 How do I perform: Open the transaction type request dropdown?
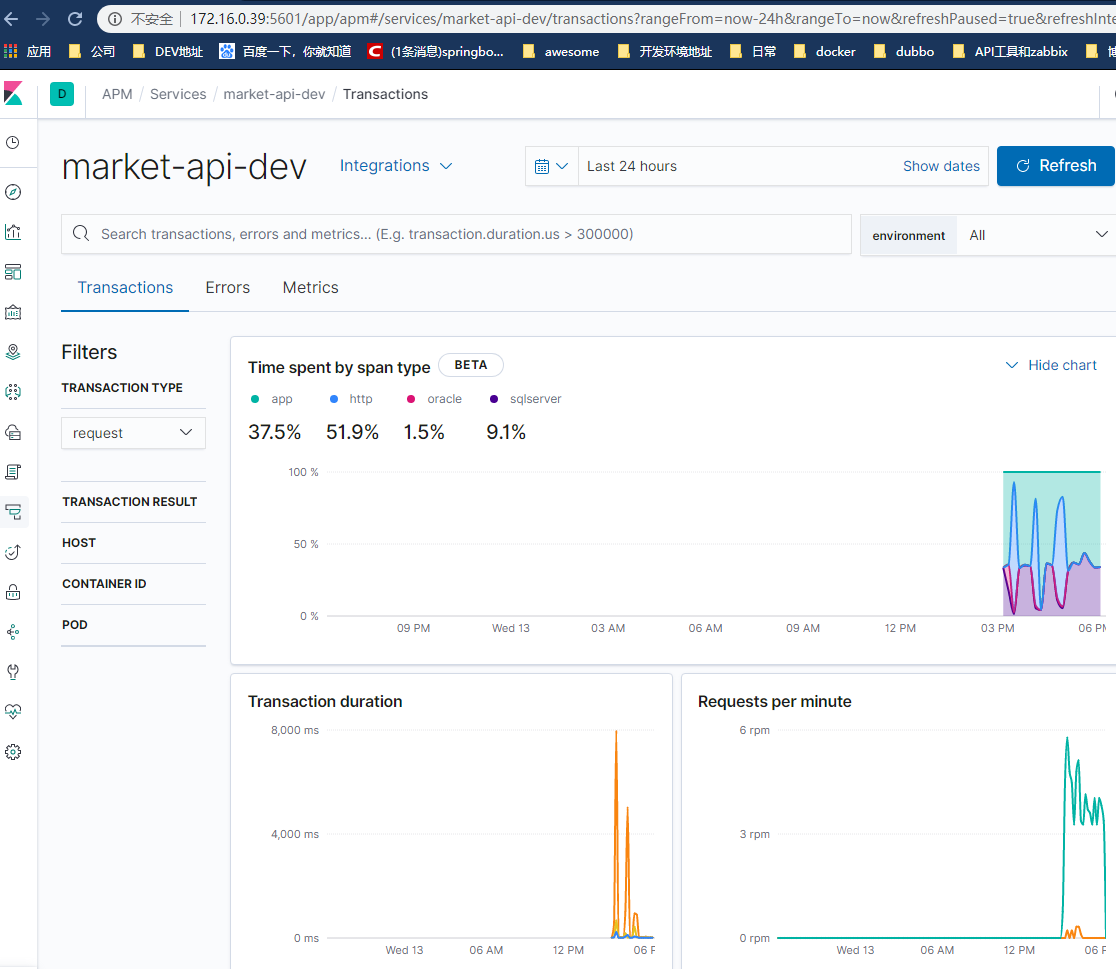tap(133, 432)
